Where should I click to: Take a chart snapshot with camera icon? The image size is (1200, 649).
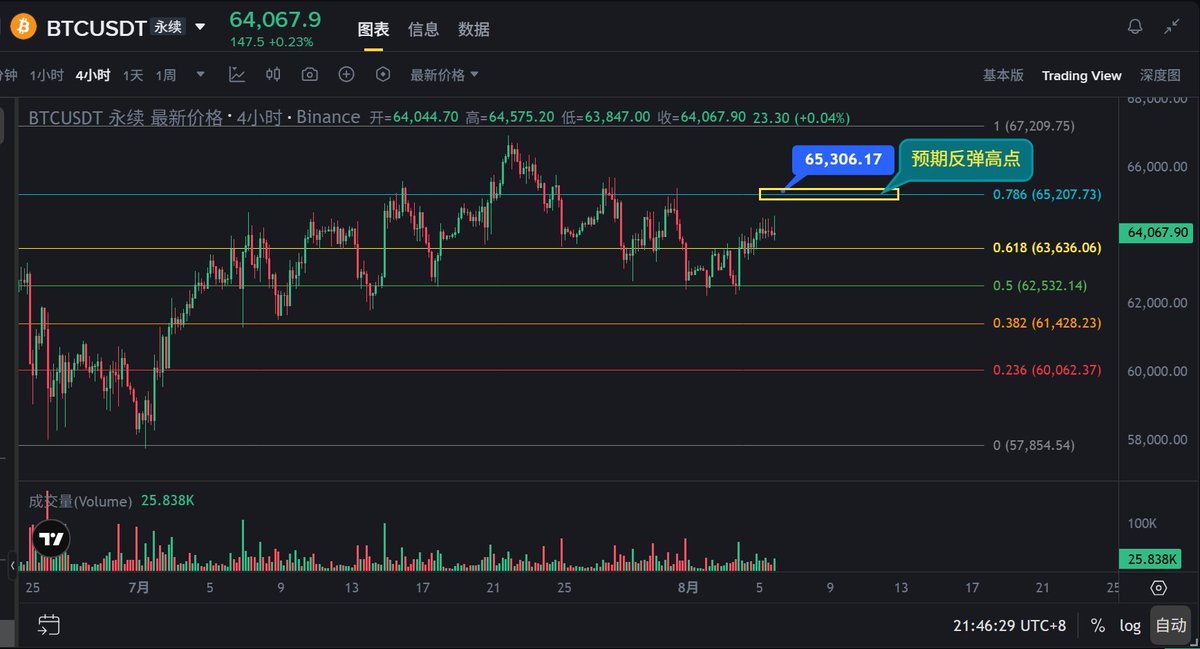(310, 74)
